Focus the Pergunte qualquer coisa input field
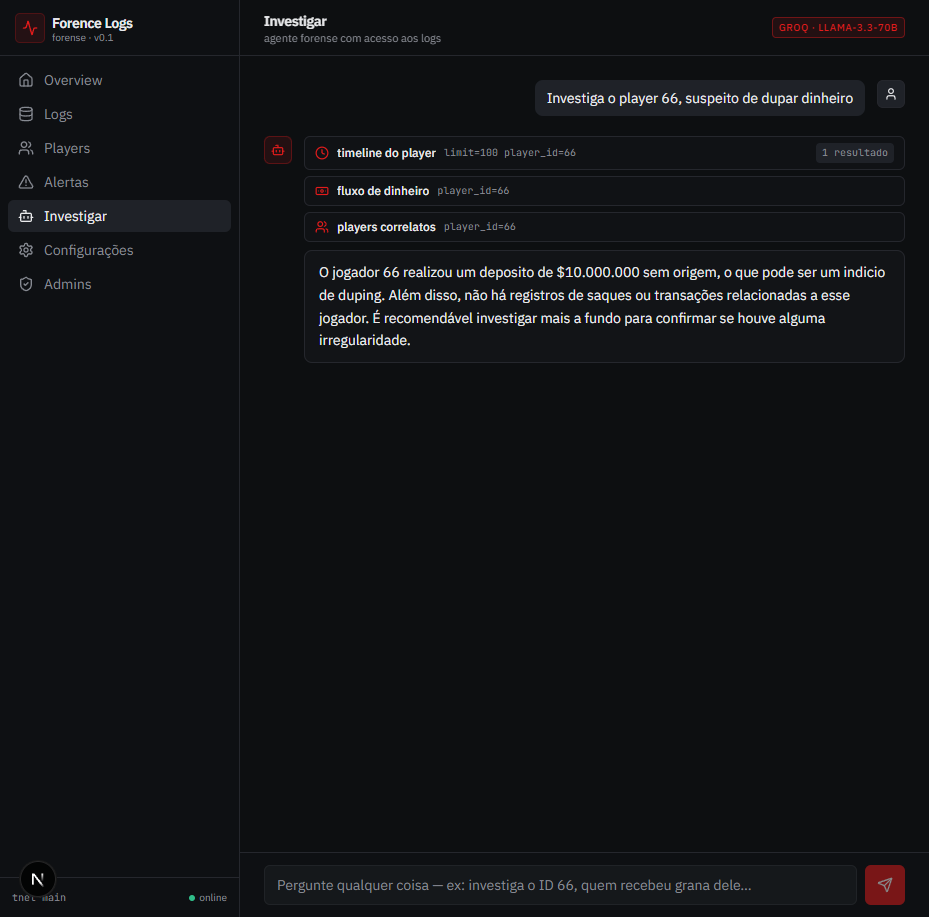 click(560, 885)
